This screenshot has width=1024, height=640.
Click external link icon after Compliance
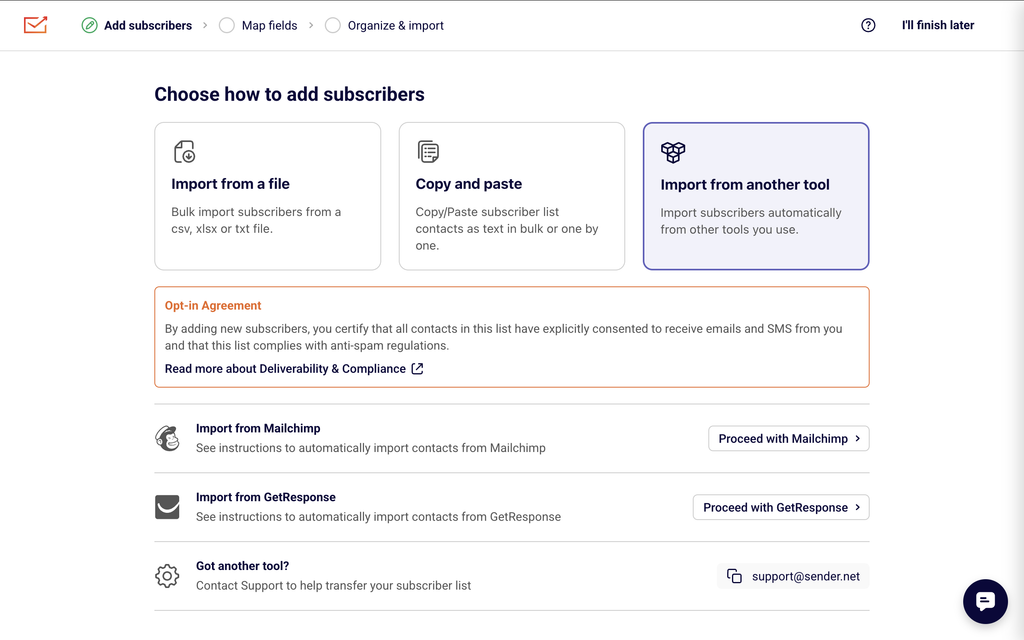click(x=417, y=369)
